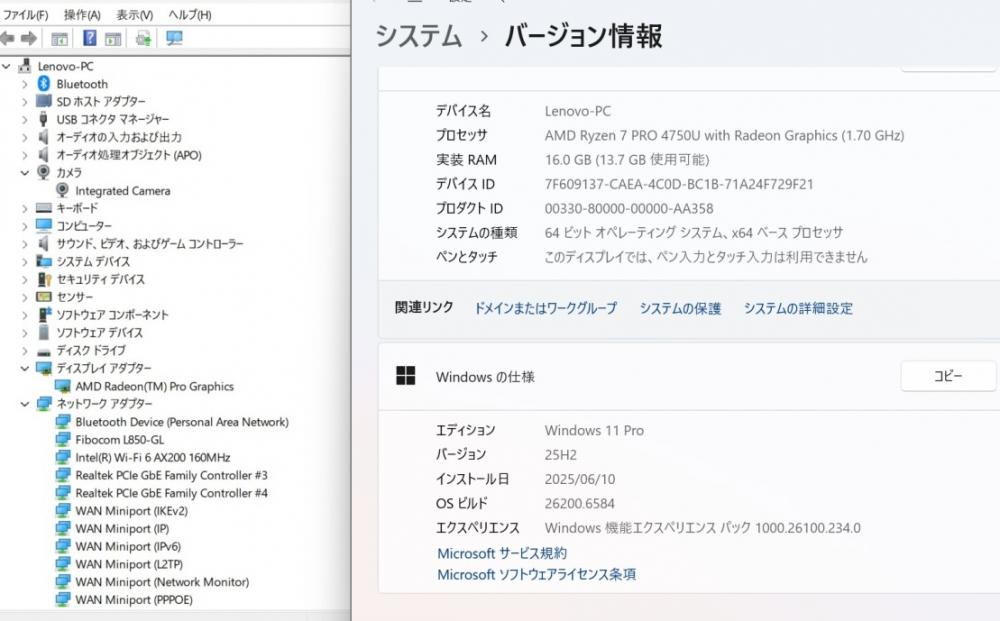Expand the システム デバイス category

click(25, 262)
